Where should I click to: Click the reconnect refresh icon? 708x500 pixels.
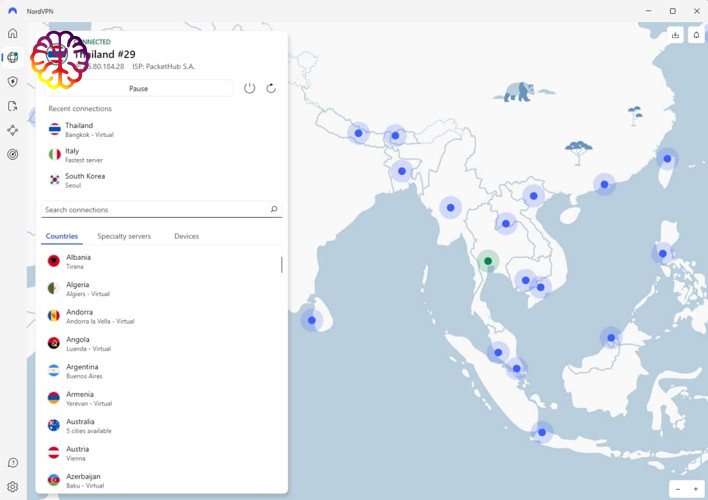pos(271,88)
